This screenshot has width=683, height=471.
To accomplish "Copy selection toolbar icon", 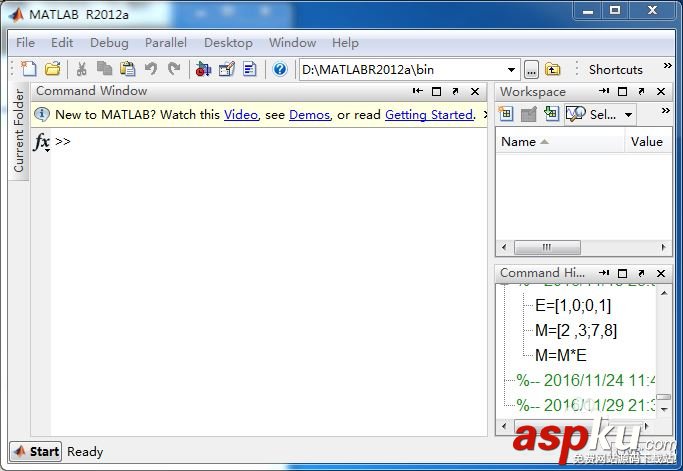I will [104, 69].
